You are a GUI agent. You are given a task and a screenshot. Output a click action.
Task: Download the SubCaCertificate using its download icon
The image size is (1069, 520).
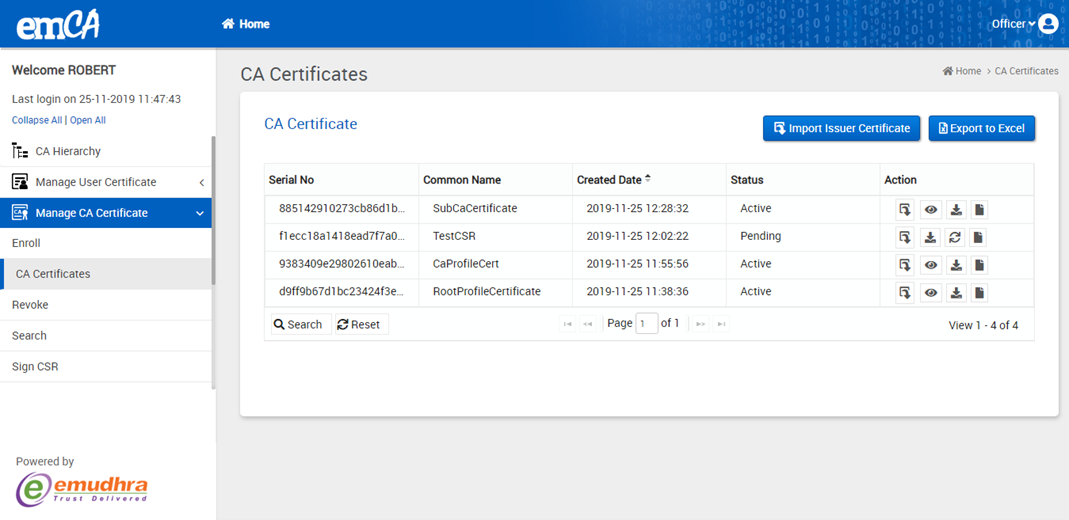(x=955, y=210)
